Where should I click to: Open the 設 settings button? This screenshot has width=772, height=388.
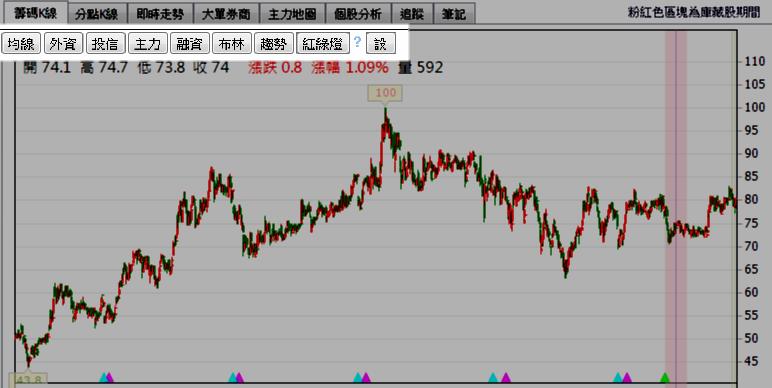381,43
